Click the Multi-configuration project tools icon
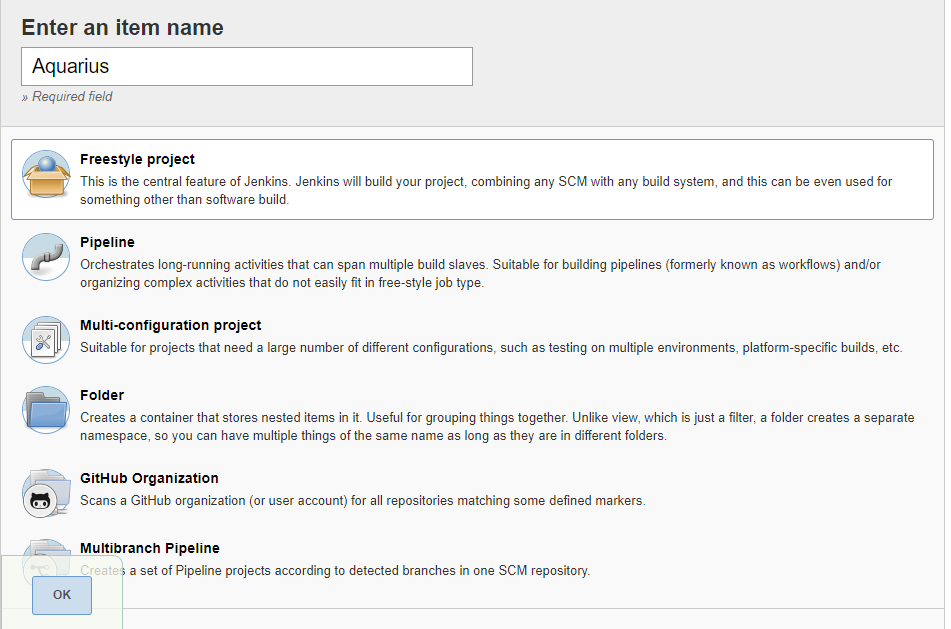951x629 pixels. [47, 340]
